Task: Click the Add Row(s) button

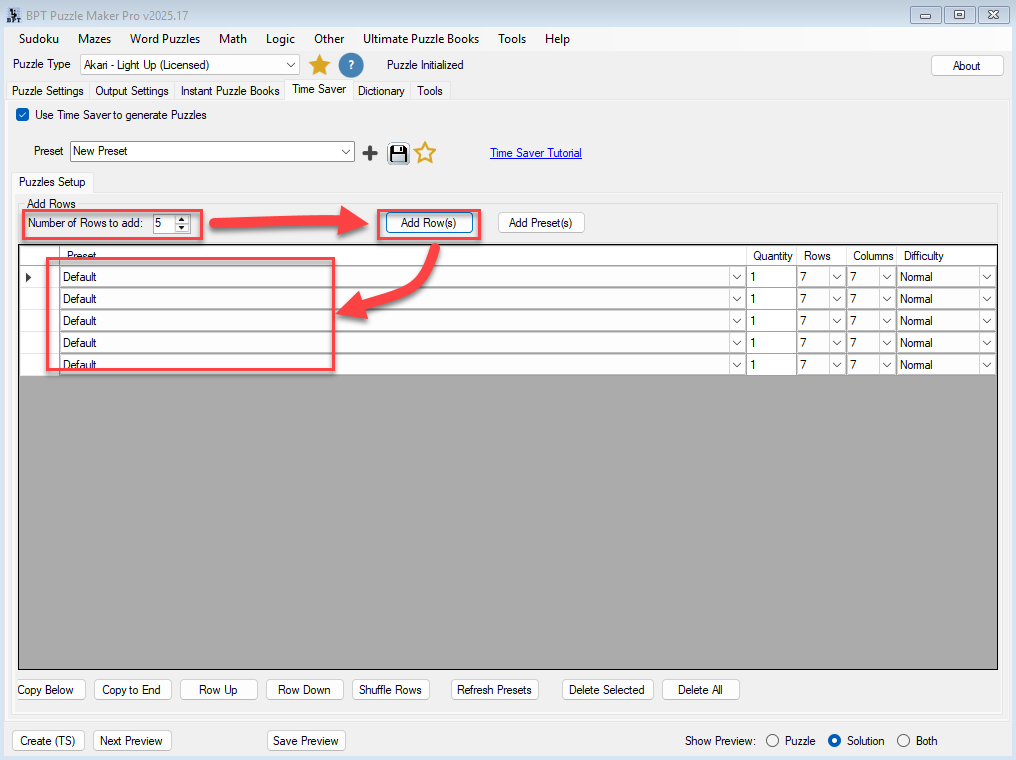Action: tap(428, 223)
